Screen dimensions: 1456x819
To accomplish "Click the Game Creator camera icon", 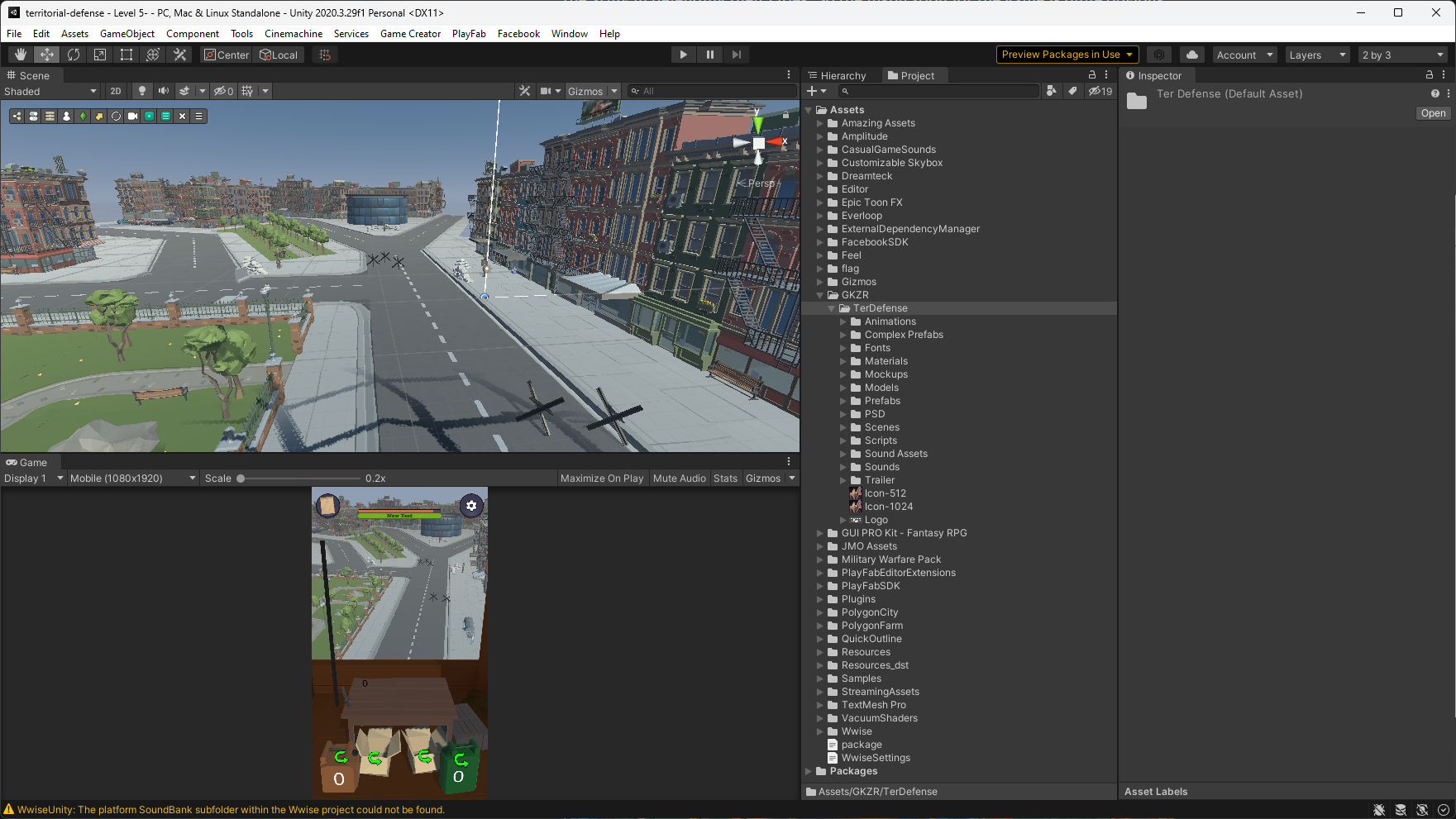I will [x=133, y=116].
